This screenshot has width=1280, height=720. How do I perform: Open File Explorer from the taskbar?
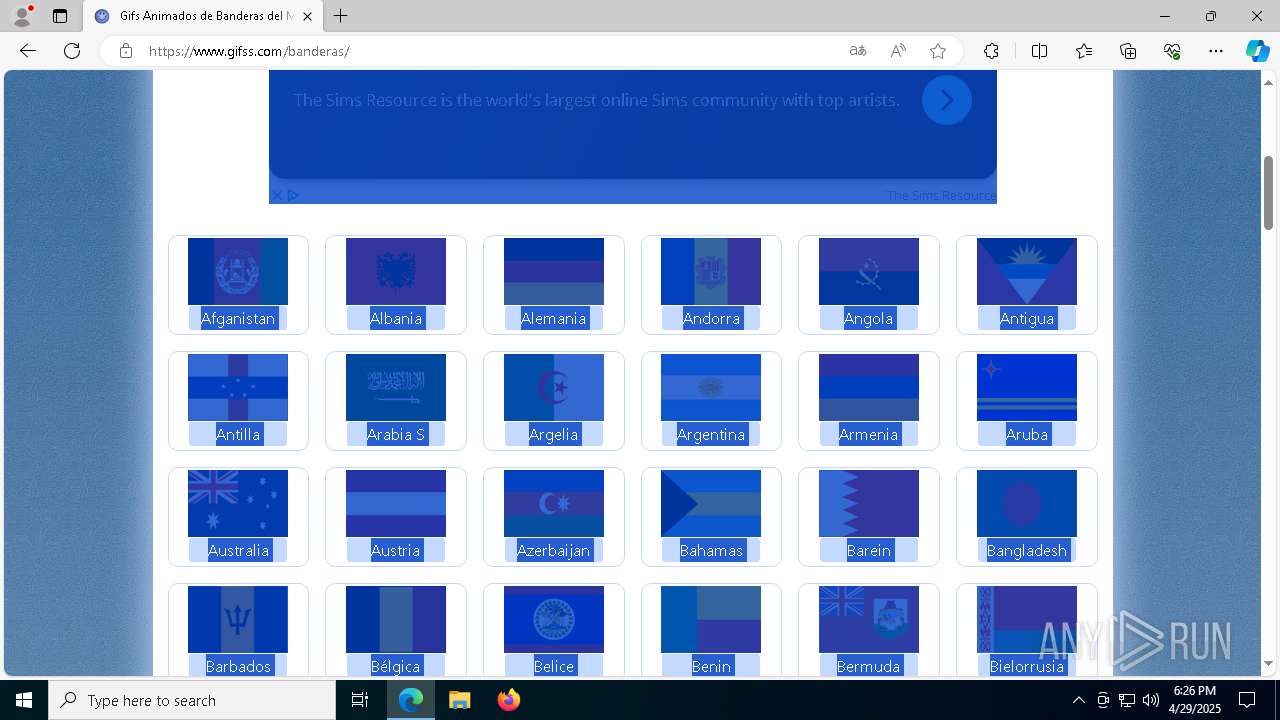pyautogui.click(x=459, y=700)
